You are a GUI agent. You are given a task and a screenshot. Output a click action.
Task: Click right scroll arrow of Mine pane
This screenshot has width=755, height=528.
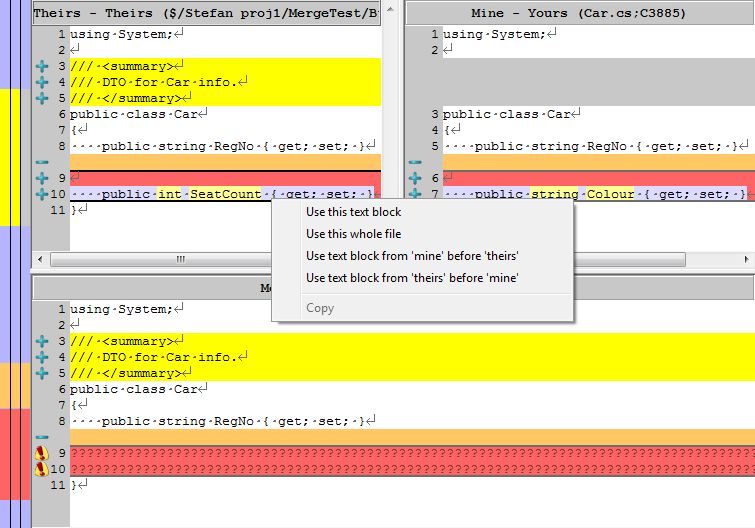click(746, 259)
